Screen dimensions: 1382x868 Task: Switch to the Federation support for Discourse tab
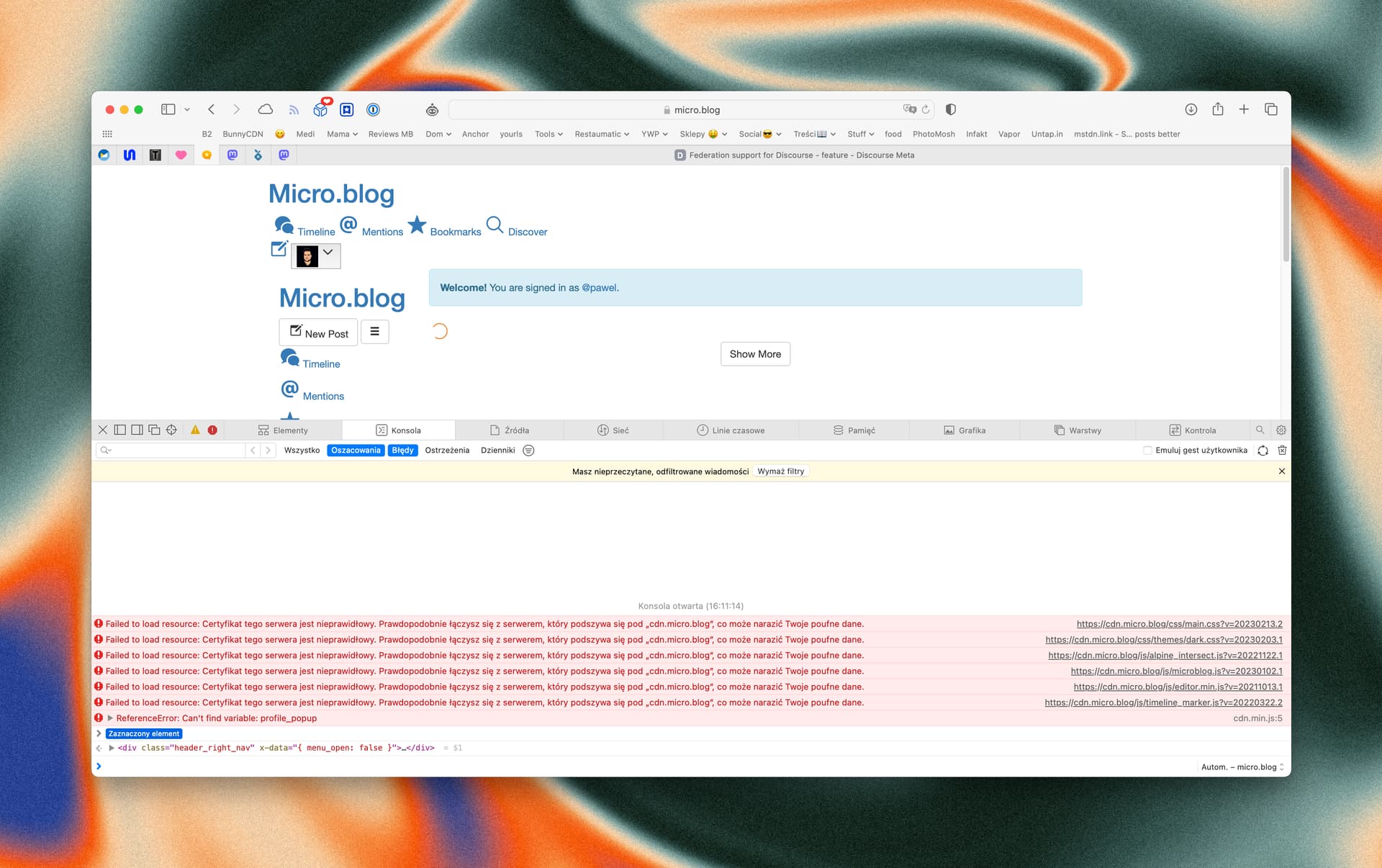(x=794, y=155)
